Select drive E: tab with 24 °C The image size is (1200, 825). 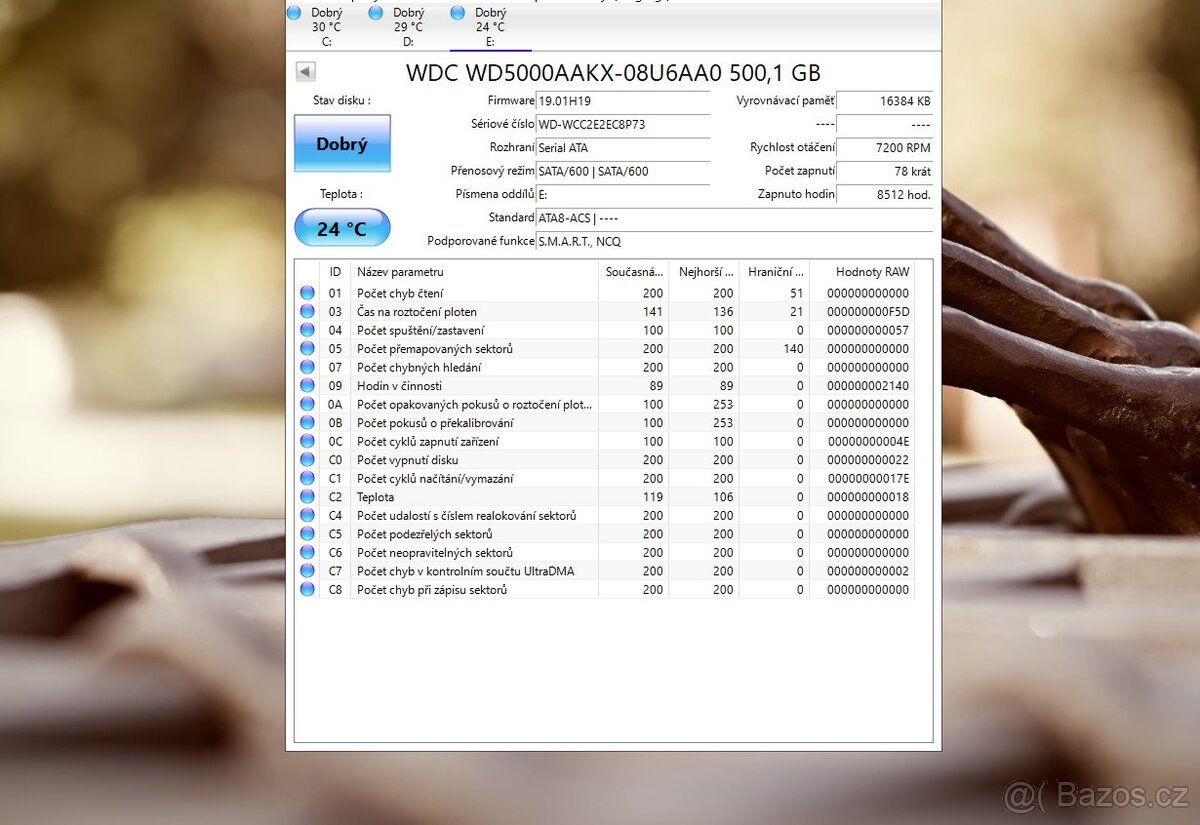(x=491, y=26)
